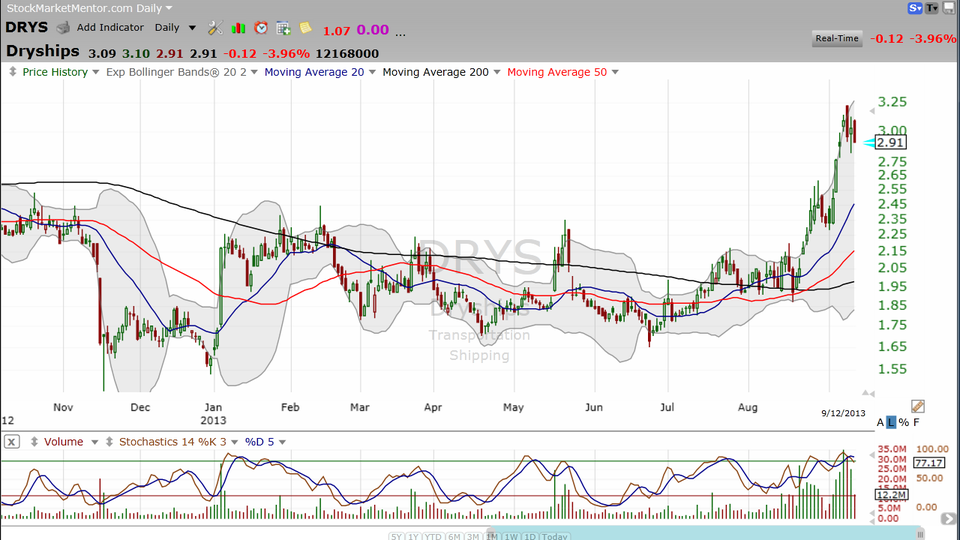
Task: Click the Moving Average 50 label
Action: (557, 72)
